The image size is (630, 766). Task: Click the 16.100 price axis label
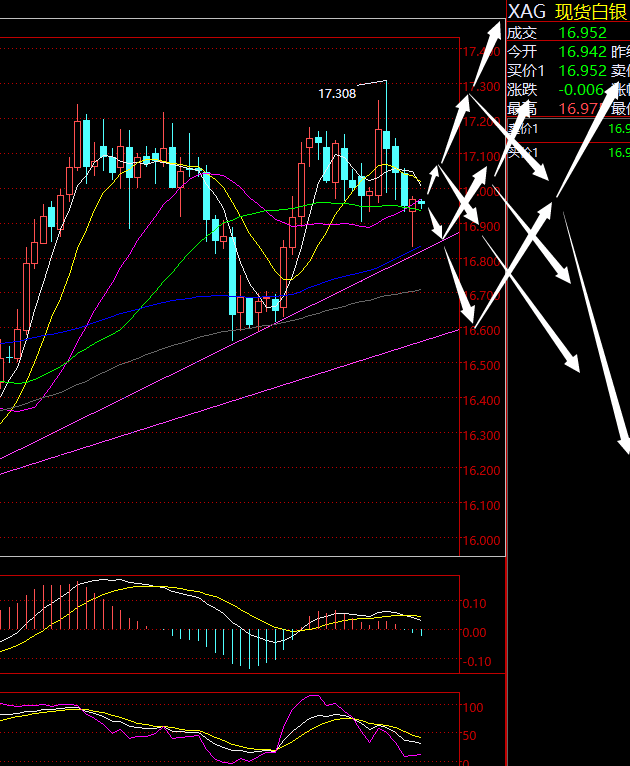point(481,506)
